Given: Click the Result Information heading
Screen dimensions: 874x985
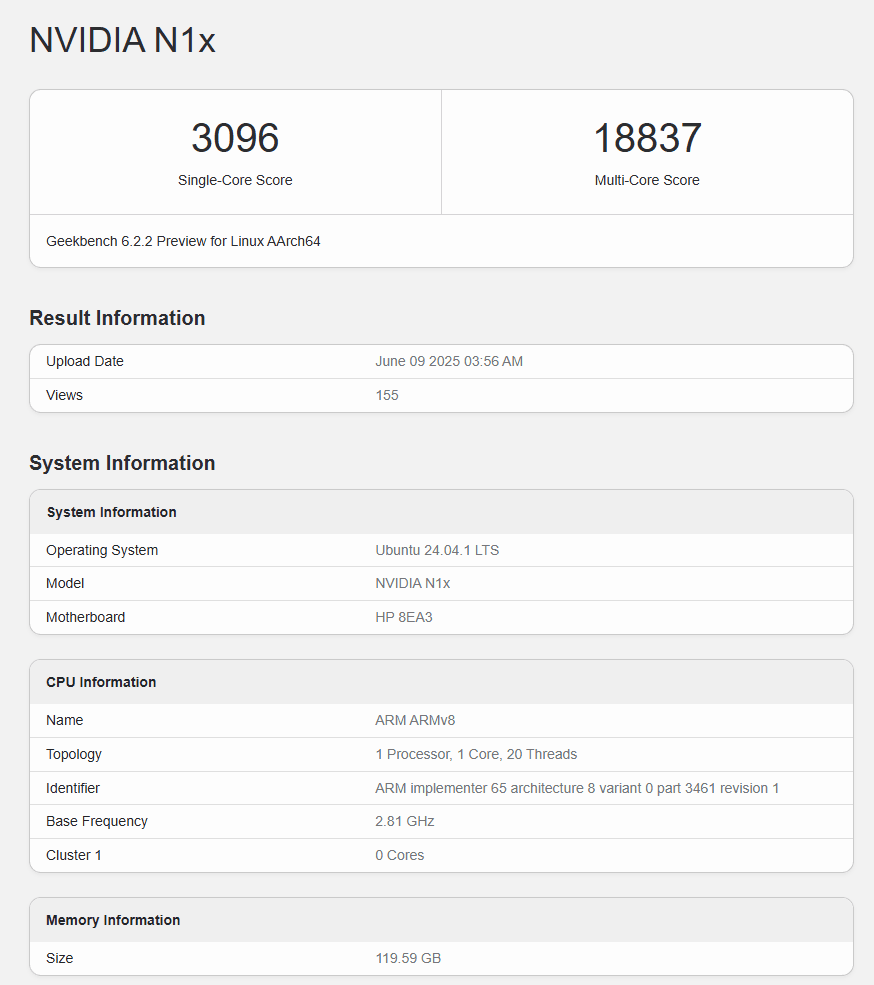Looking at the screenshot, I should click(x=117, y=318).
